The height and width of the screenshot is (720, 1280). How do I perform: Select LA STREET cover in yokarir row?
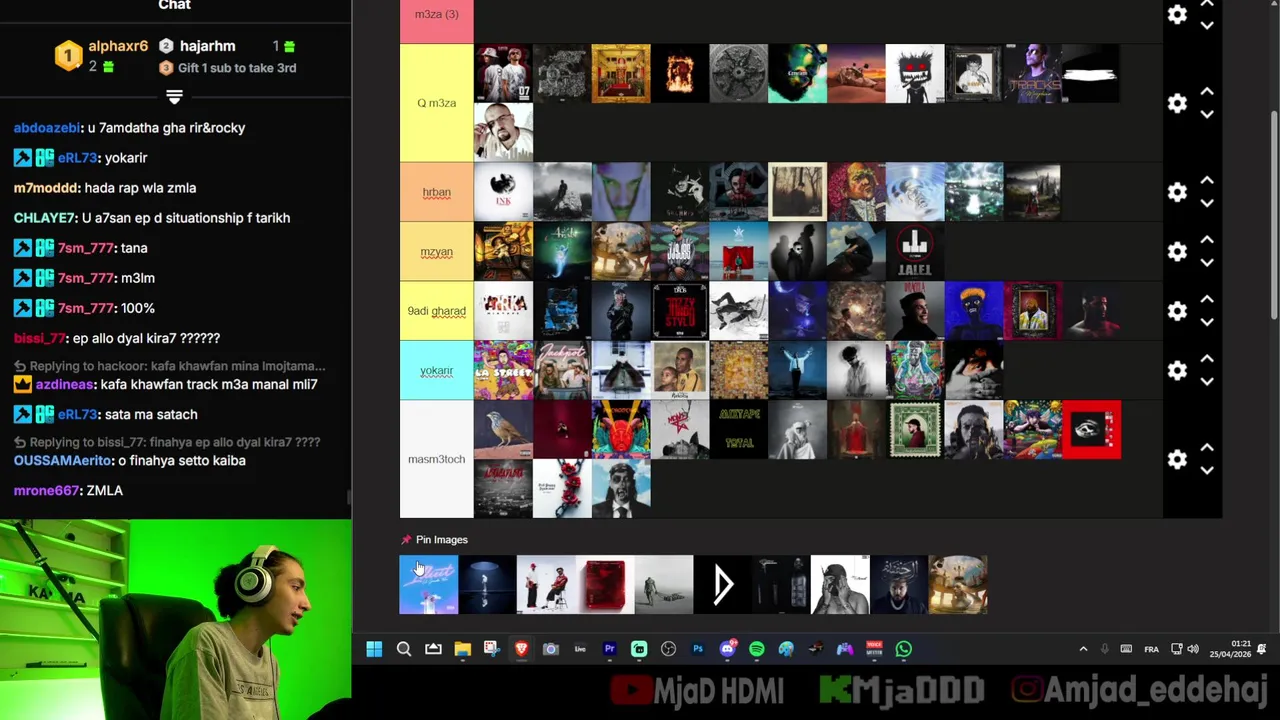pos(503,370)
